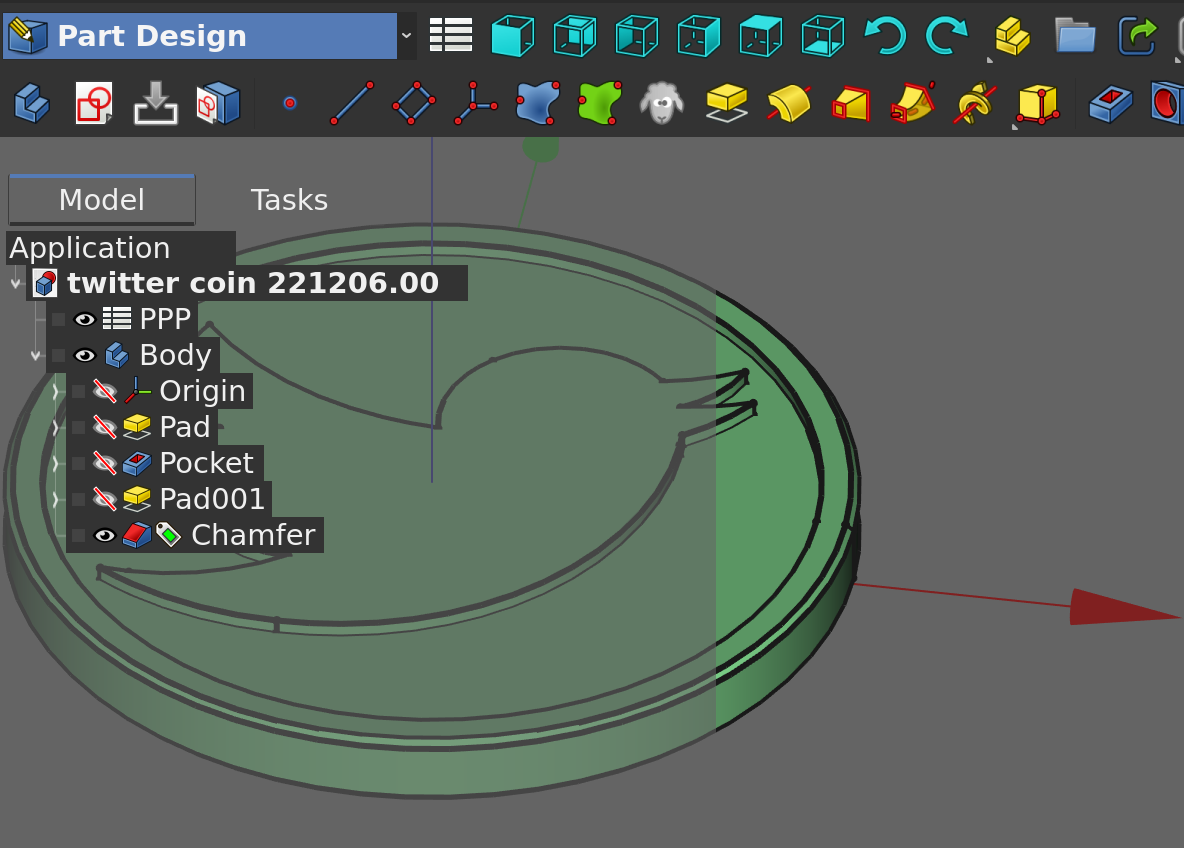Collapse the twitter coin 221206.00 document

point(16,284)
